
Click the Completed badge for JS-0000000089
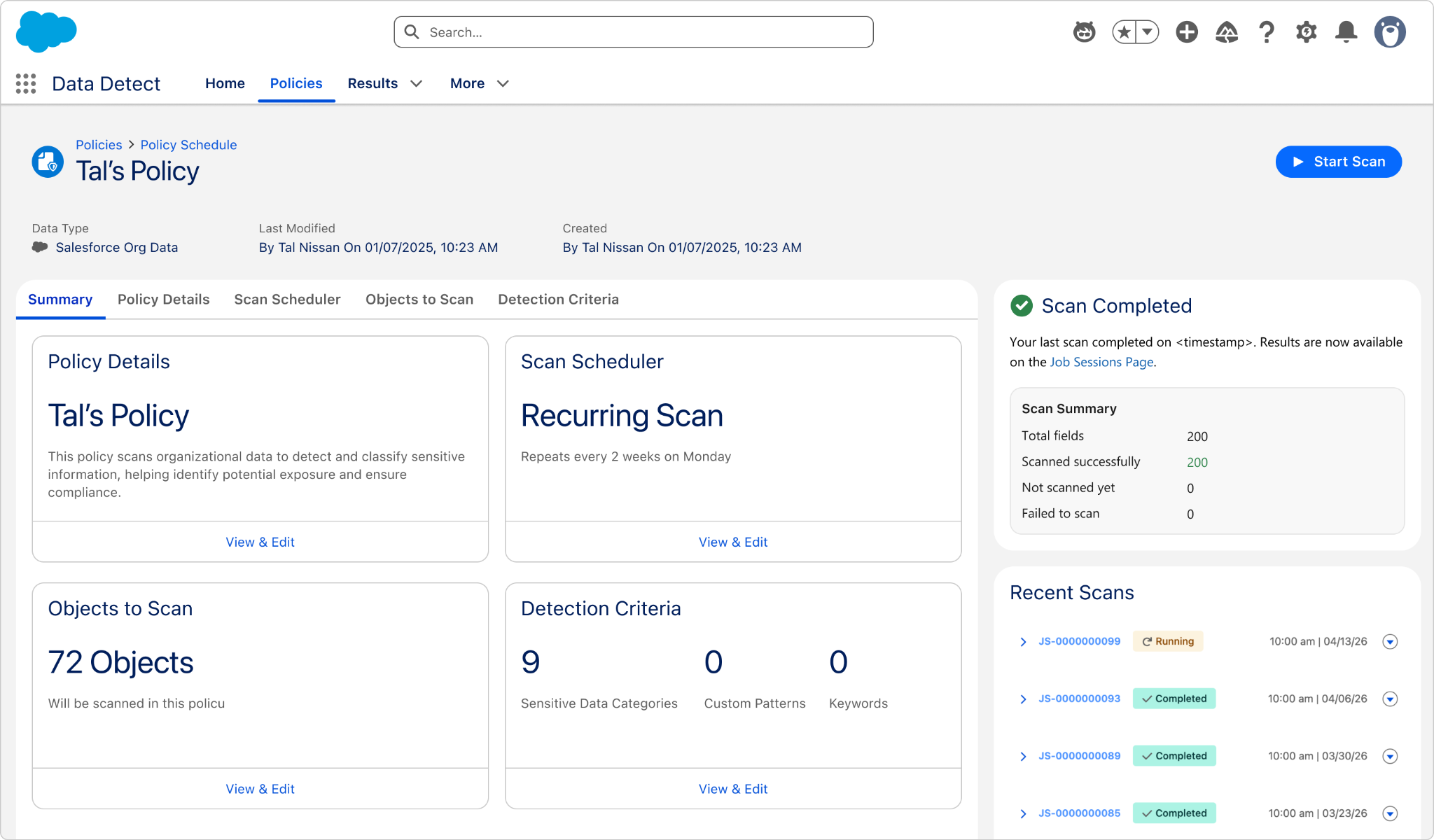pyautogui.click(x=1174, y=756)
